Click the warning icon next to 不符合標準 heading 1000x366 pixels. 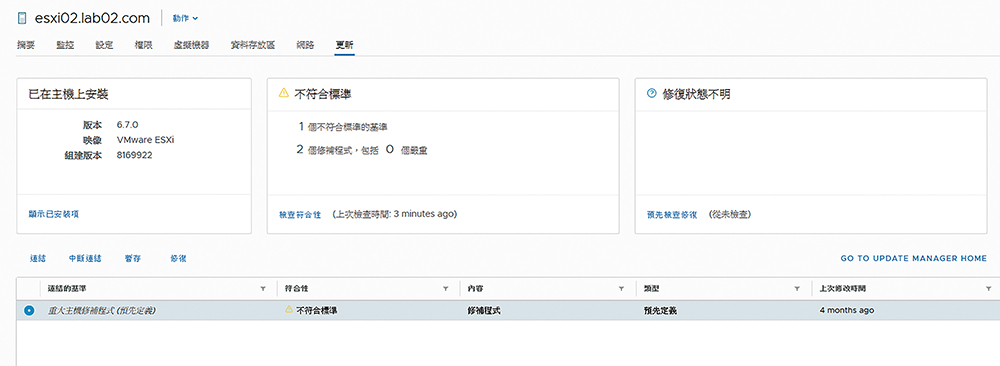284,94
